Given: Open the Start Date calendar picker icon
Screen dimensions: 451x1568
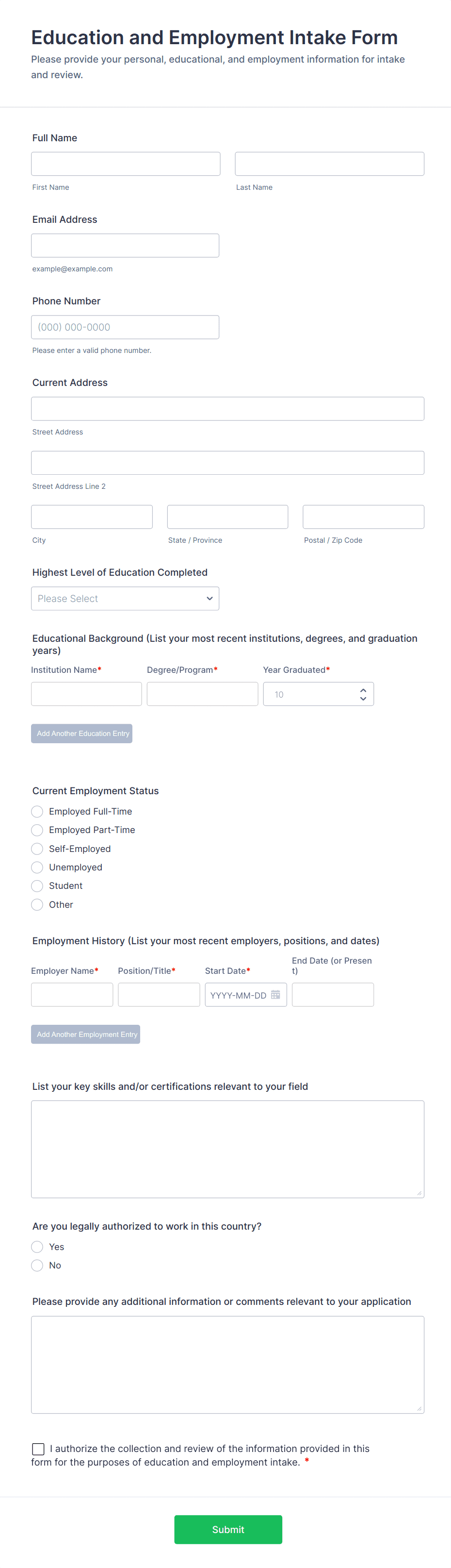Looking at the screenshot, I should point(275,995).
